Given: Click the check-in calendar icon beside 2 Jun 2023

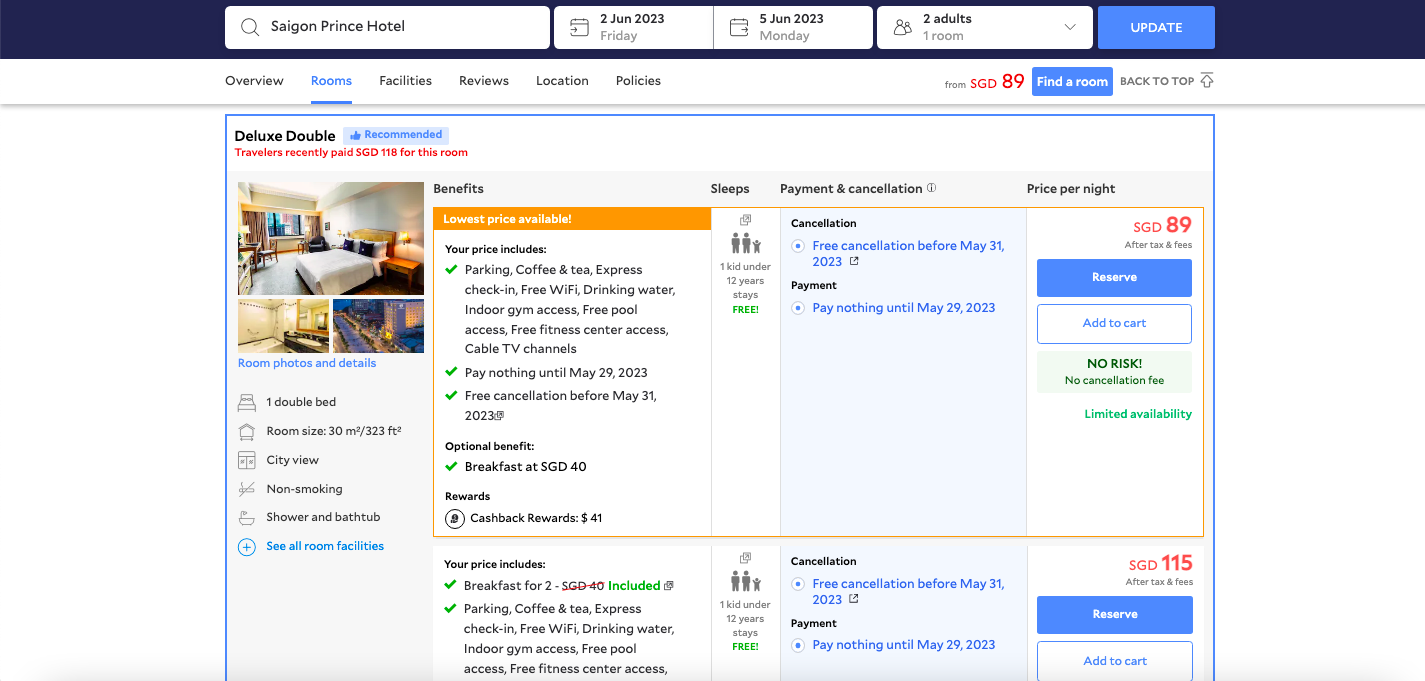Looking at the screenshot, I should [x=579, y=27].
